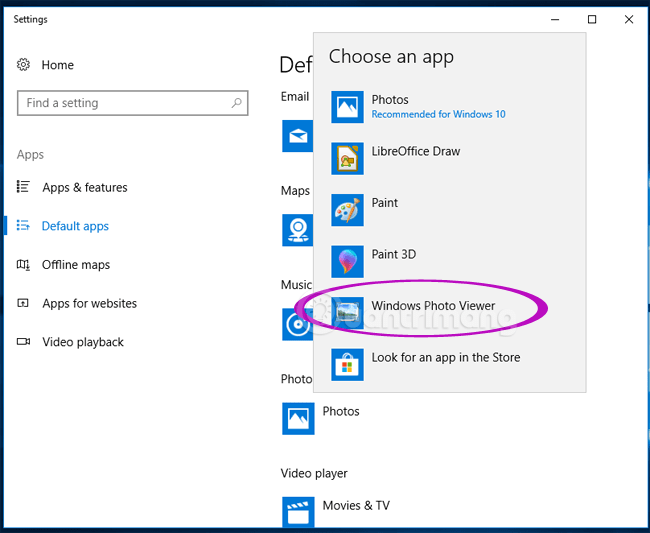Click the magnifier search icon
This screenshot has width=650, height=533.
point(237,103)
